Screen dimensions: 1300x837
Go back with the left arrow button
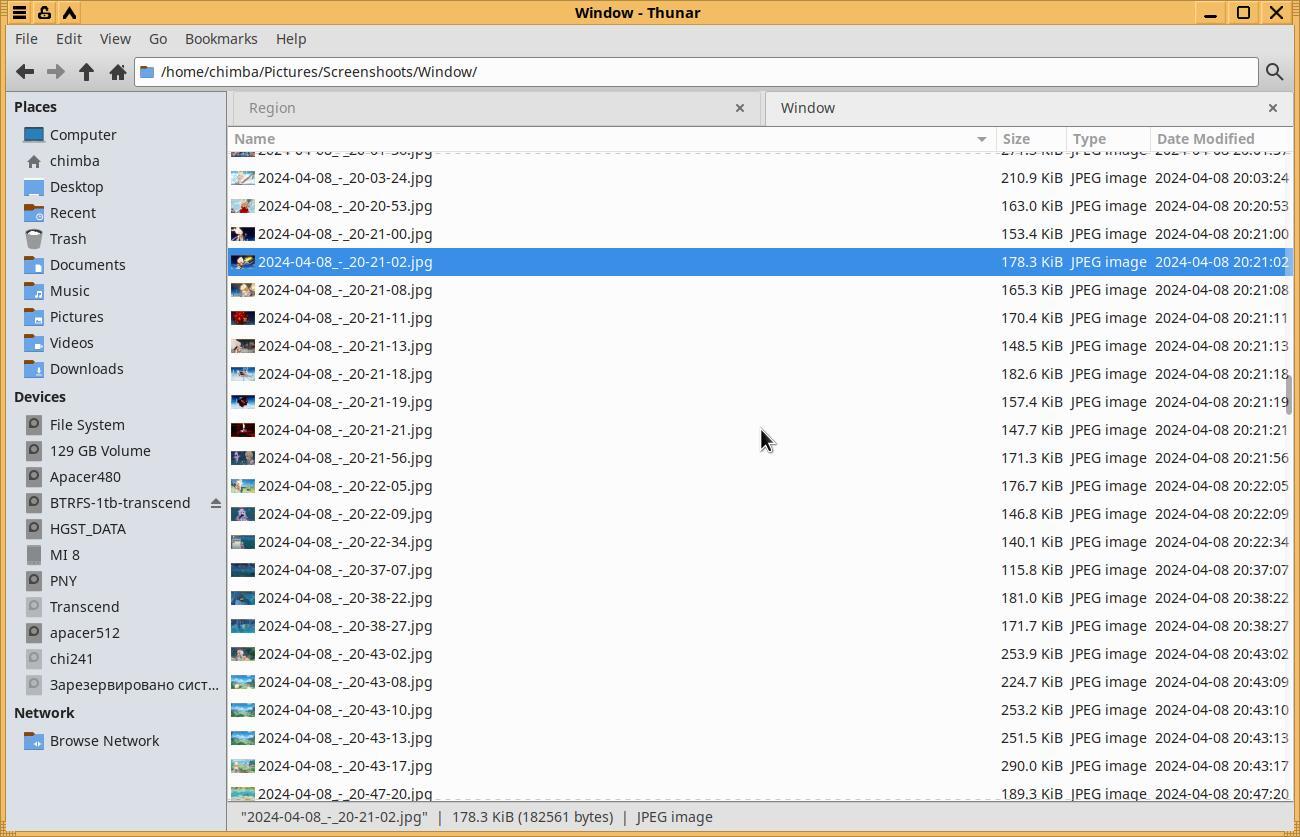coord(25,72)
